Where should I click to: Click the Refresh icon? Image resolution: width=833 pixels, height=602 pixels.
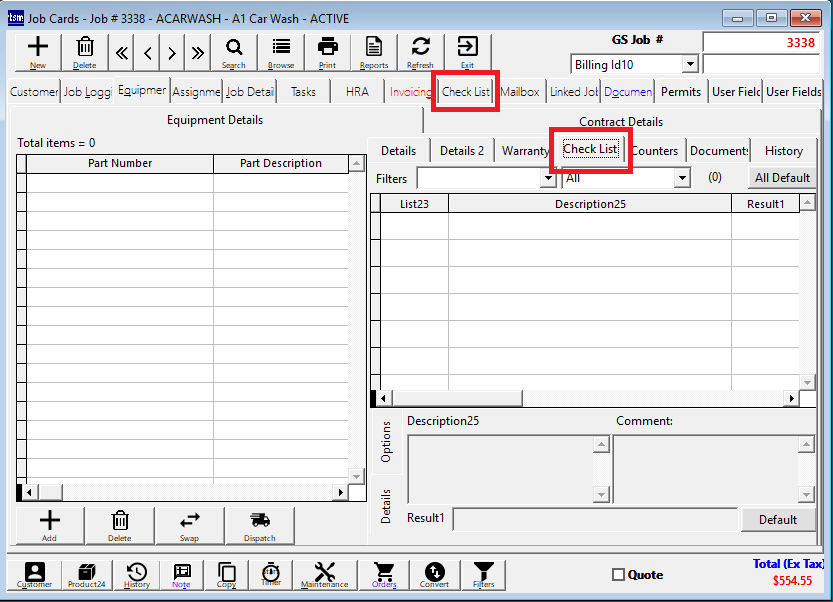tap(420, 51)
